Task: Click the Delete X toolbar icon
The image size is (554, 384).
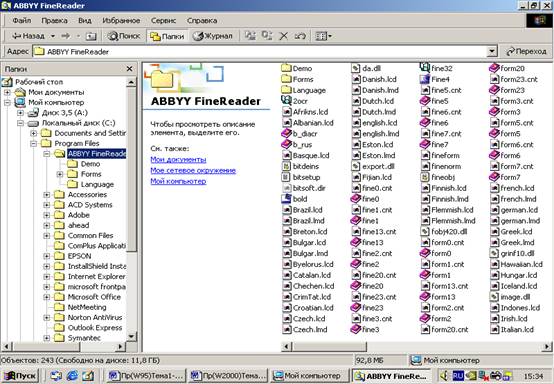Action: tap(283, 36)
